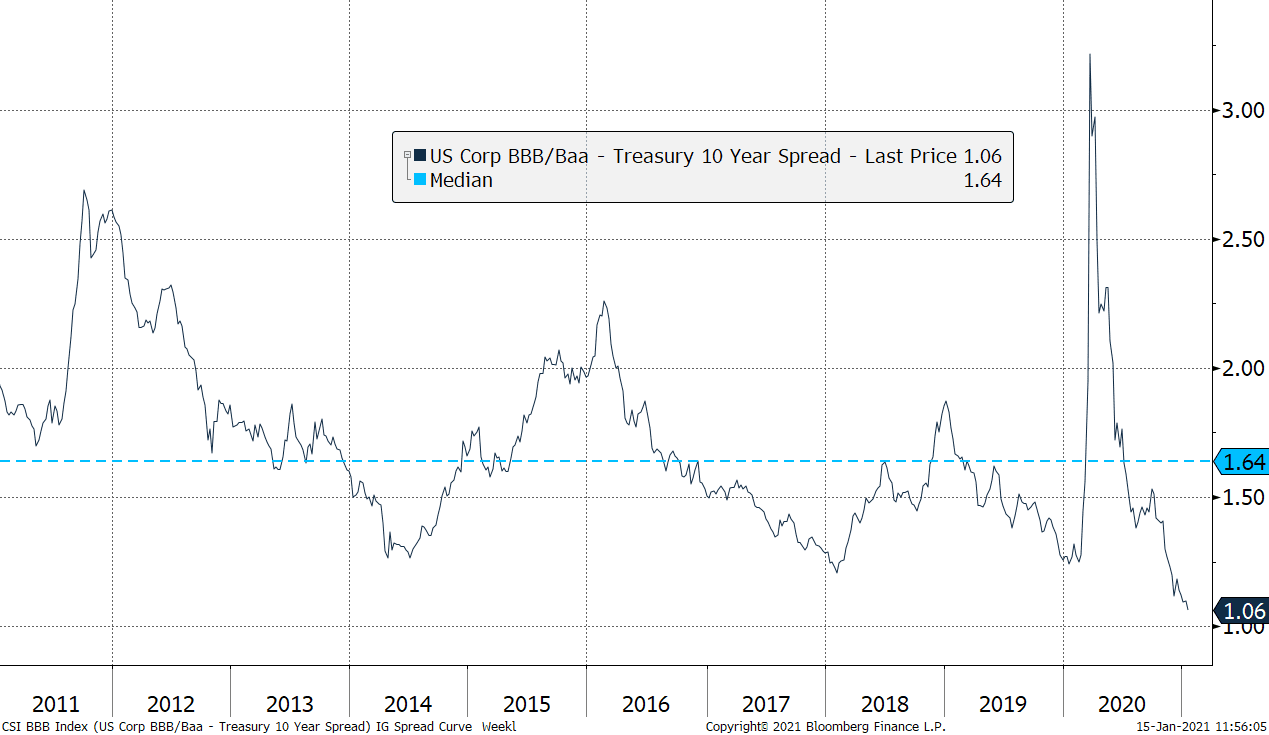Click the dark 1.06 last price axis tag
The image size is (1269, 735).
coord(1242,611)
